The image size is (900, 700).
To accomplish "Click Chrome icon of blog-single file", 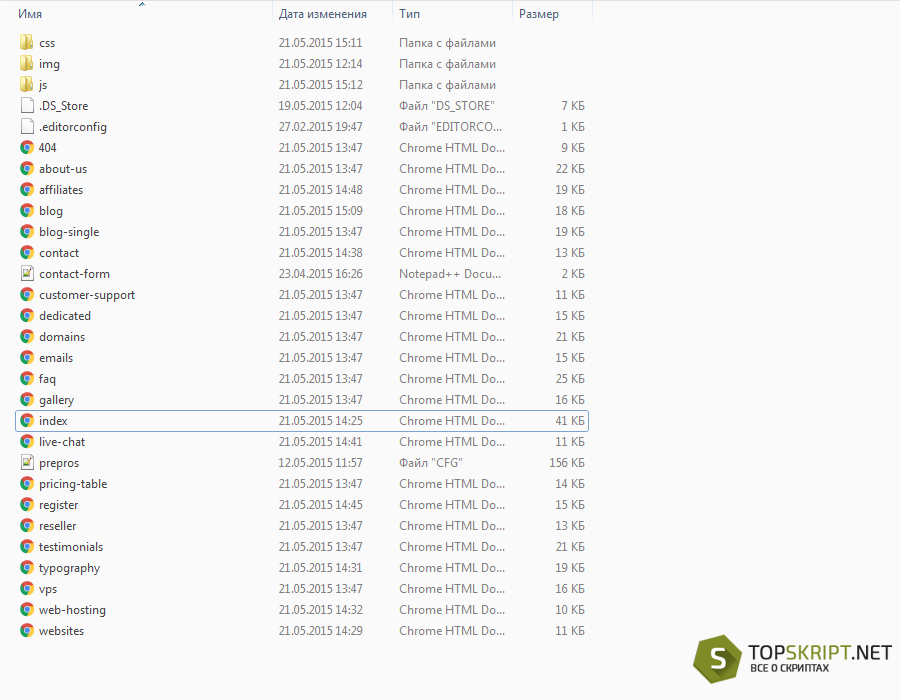I will point(27,231).
